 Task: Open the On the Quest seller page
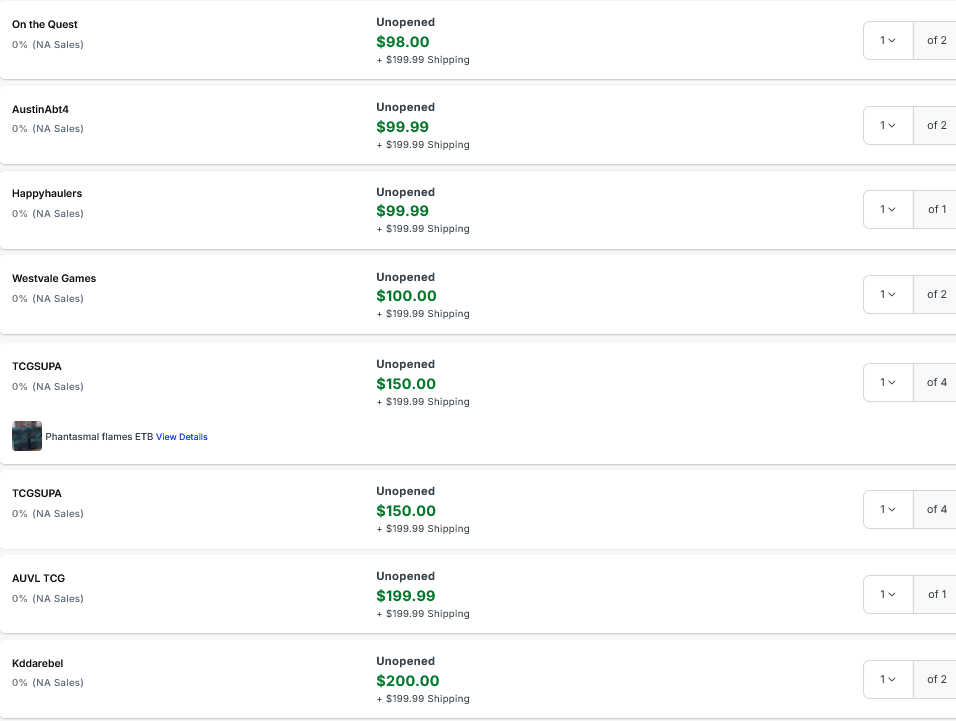pos(45,24)
